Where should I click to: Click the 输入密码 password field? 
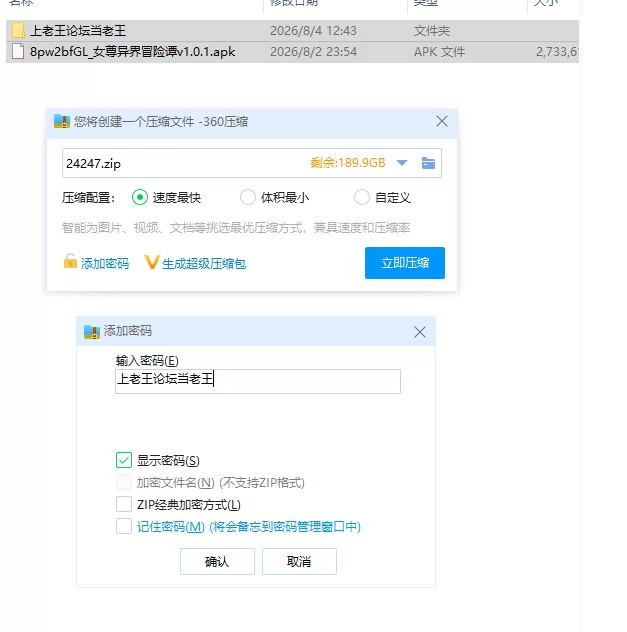tap(258, 381)
